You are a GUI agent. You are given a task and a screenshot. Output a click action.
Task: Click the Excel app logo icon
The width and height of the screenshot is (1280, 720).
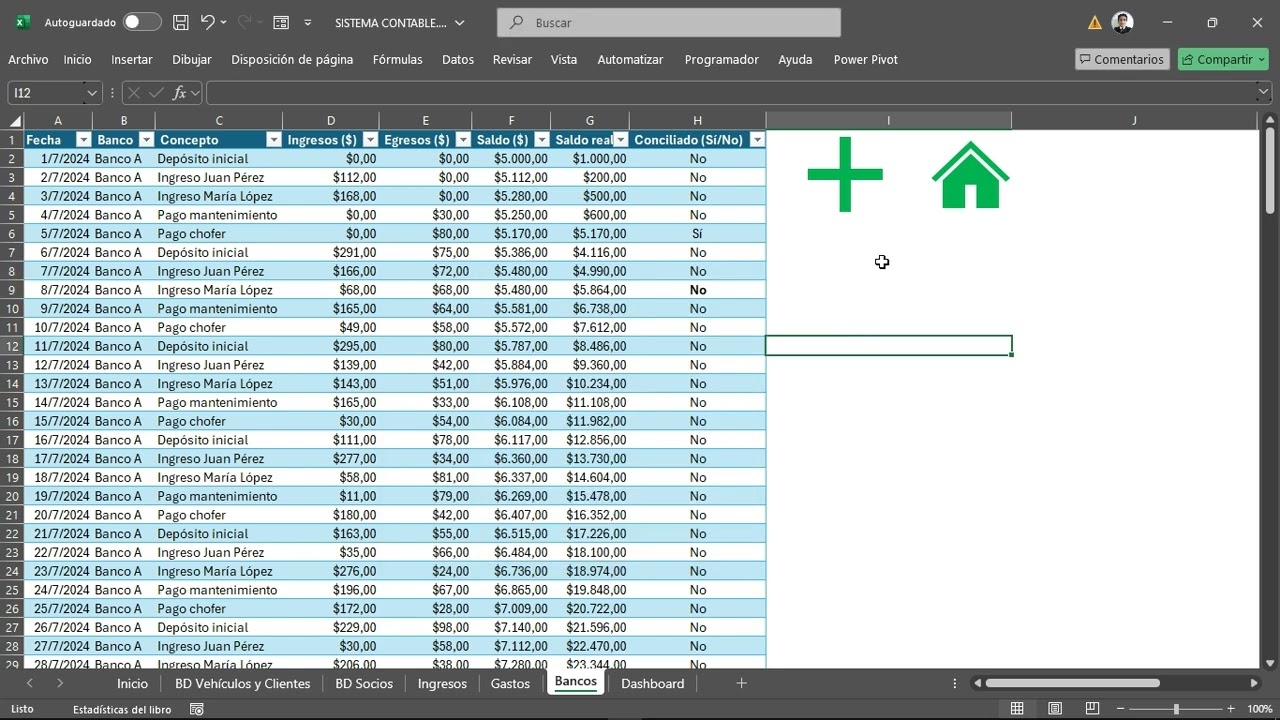(22, 22)
